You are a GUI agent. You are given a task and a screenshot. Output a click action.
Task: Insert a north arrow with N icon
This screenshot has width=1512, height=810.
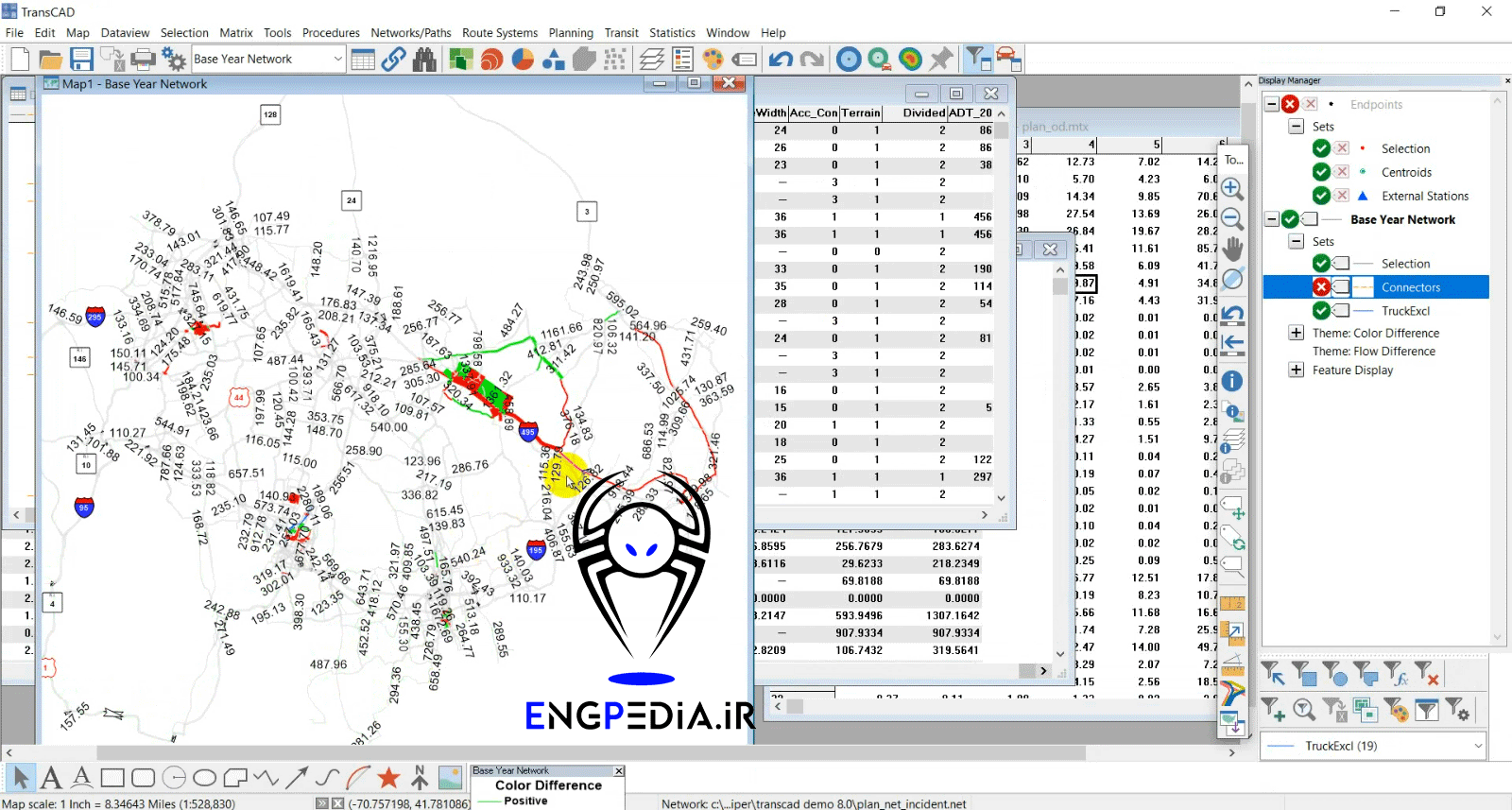click(420, 778)
